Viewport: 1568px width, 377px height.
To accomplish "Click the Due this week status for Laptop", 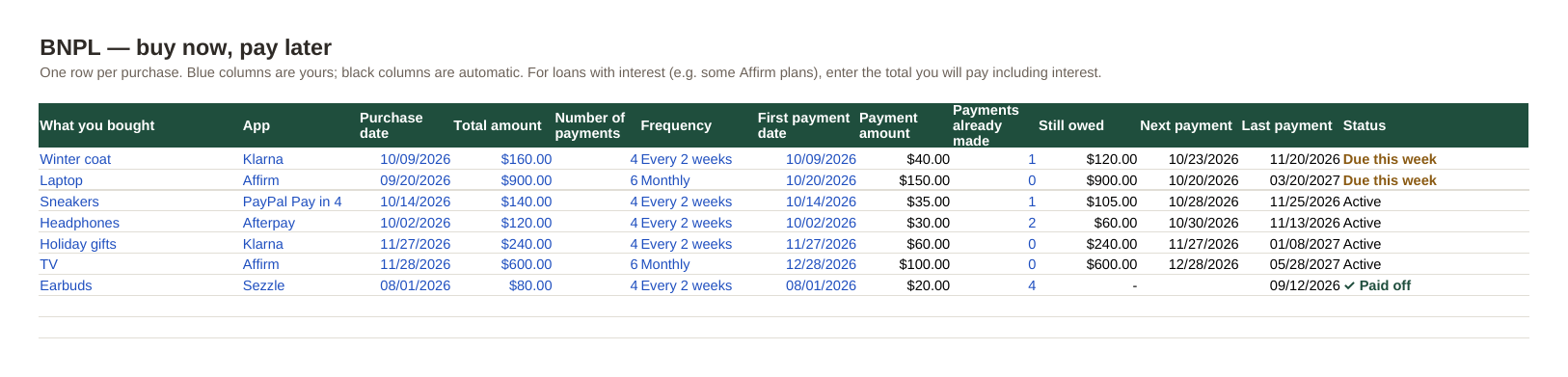I will click(1390, 180).
